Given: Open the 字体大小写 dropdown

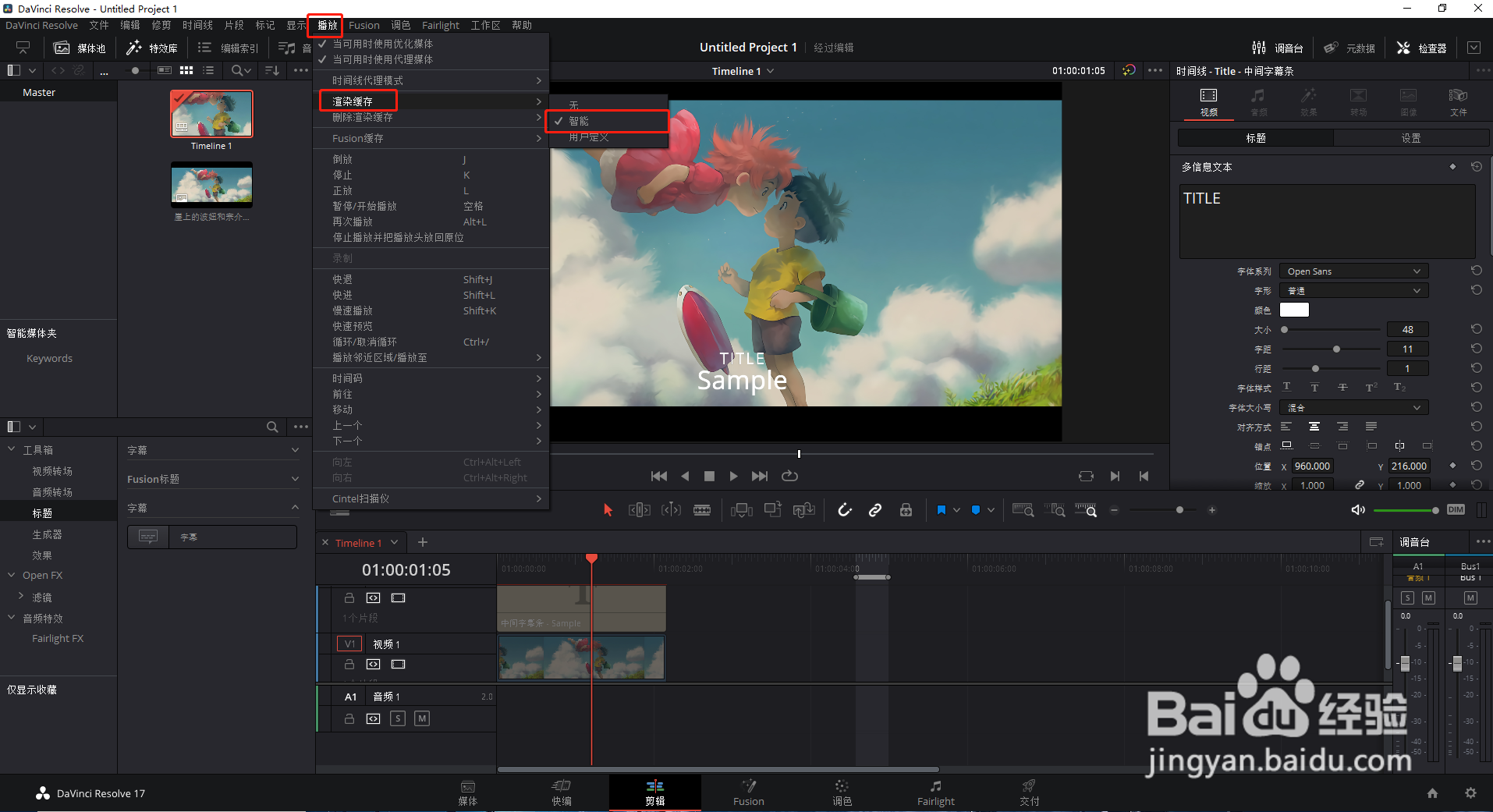Looking at the screenshot, I should click(1353, 408).
